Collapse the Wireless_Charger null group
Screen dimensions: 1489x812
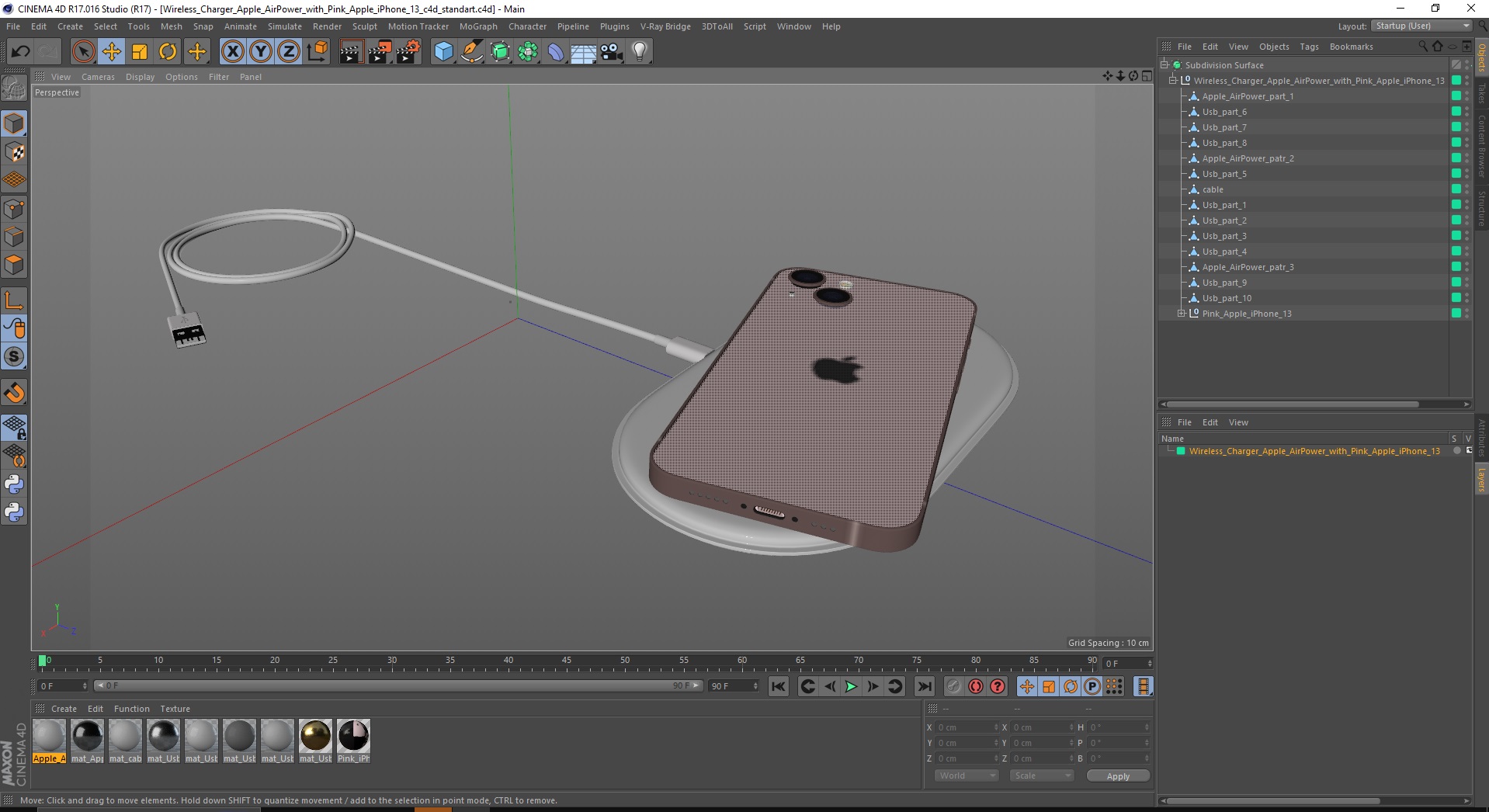[x=1173, y=81]
